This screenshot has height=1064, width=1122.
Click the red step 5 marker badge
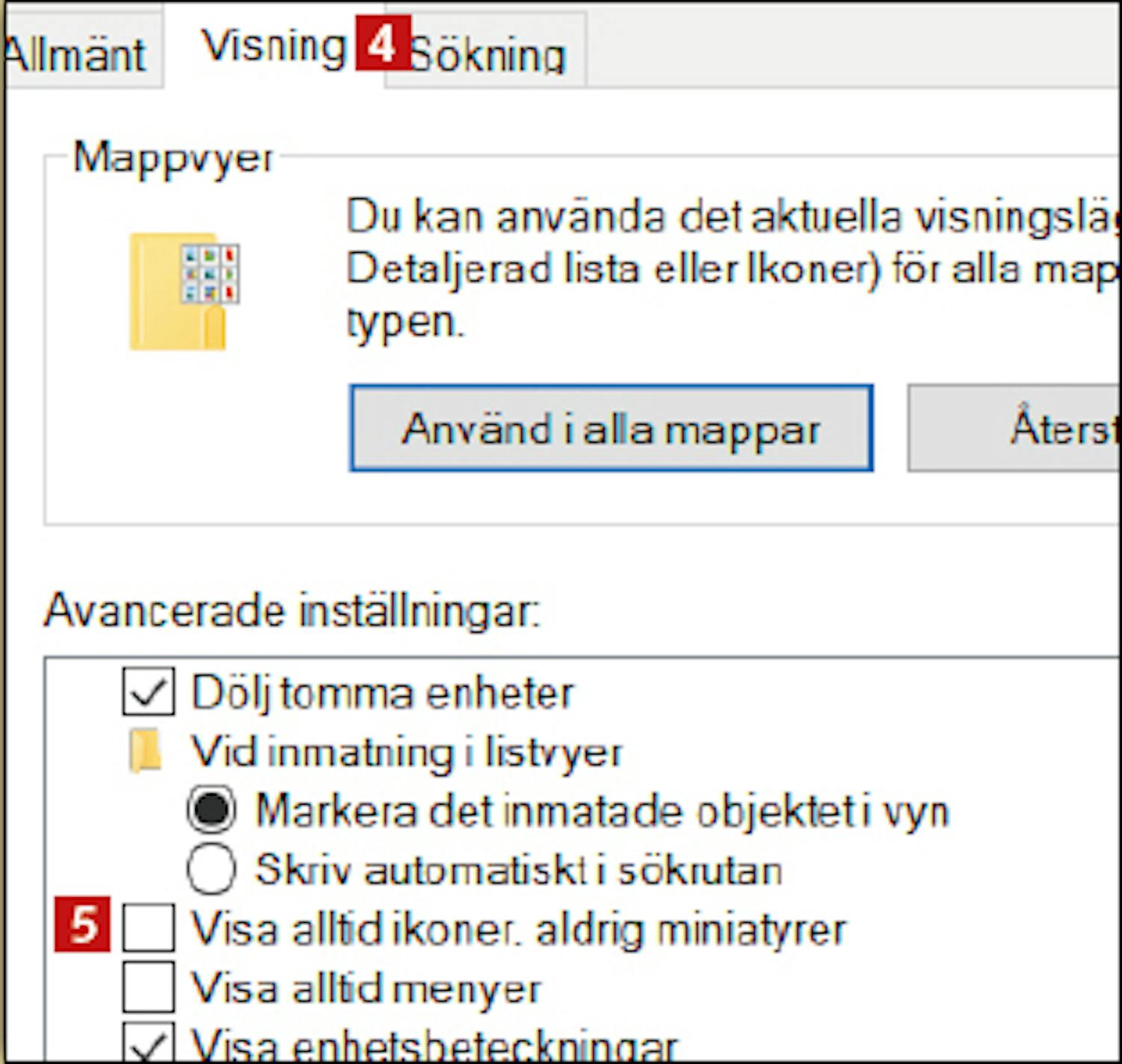(82, 925)
